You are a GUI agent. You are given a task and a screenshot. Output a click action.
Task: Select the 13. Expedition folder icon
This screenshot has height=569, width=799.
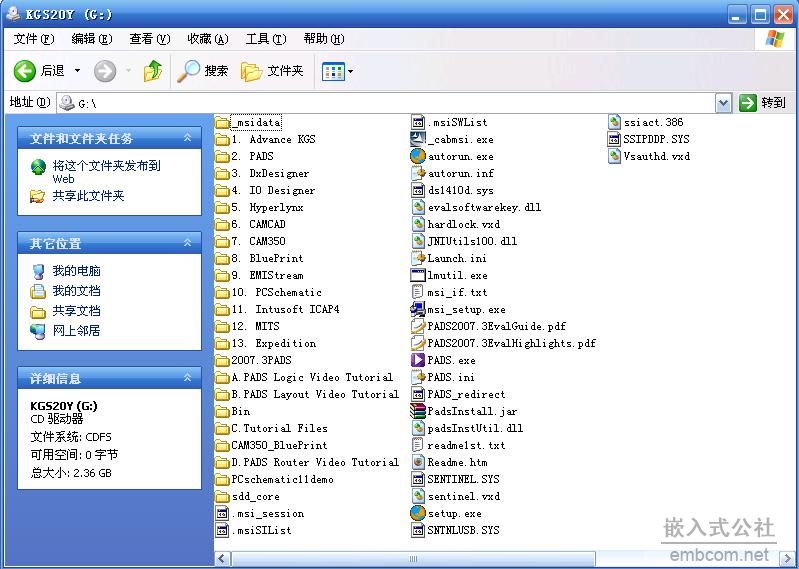pyautogui.click(x=222, y=343)
